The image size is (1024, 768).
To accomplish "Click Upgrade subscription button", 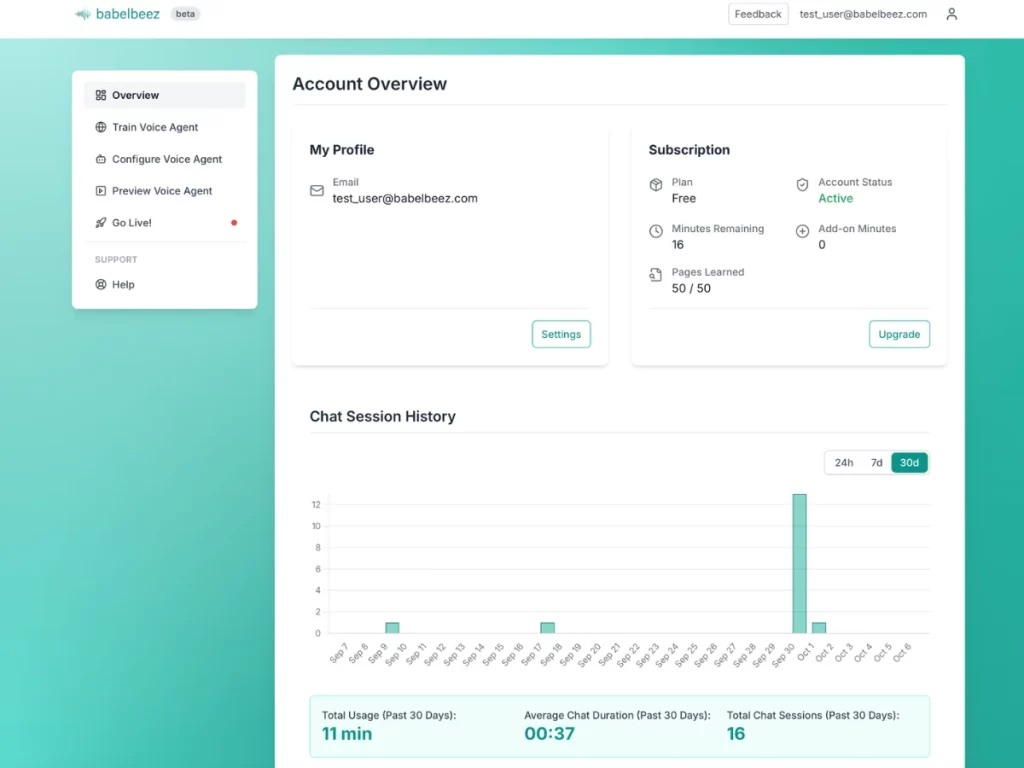I will pyautogui.click(x=899, y=334).
